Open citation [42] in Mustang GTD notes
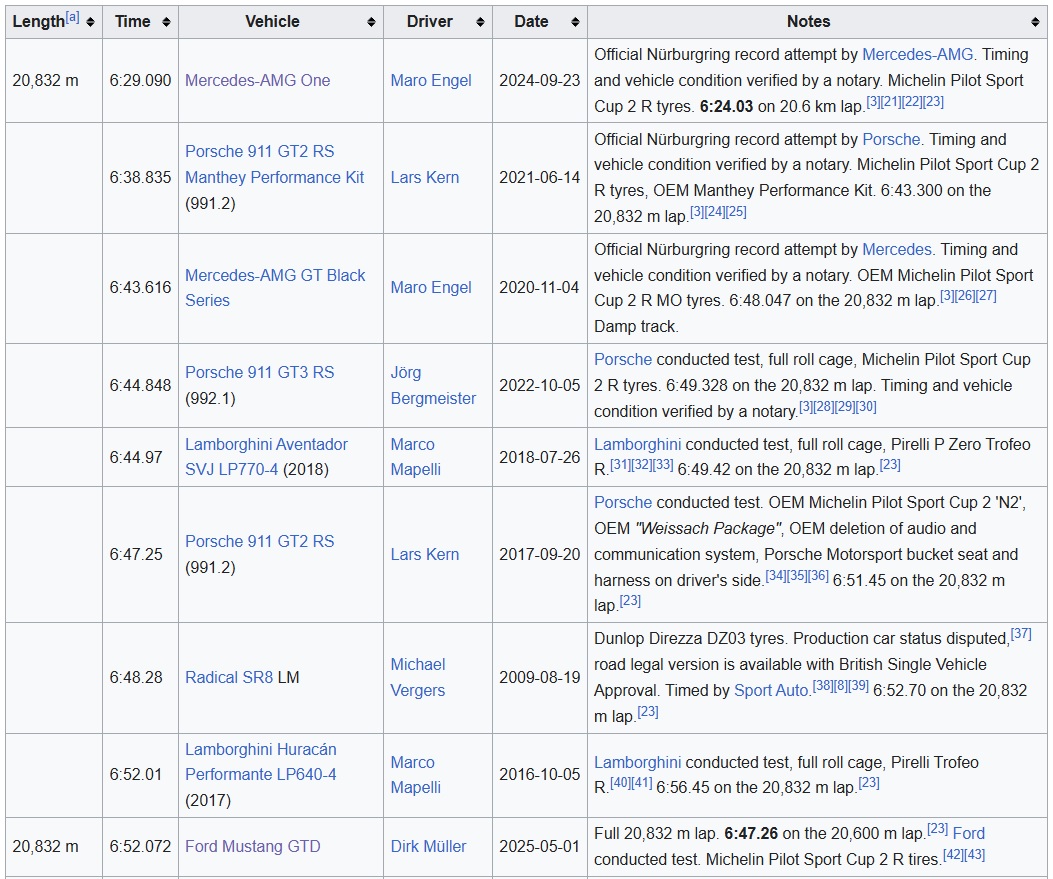1053x879 pixels. (954, 855)
